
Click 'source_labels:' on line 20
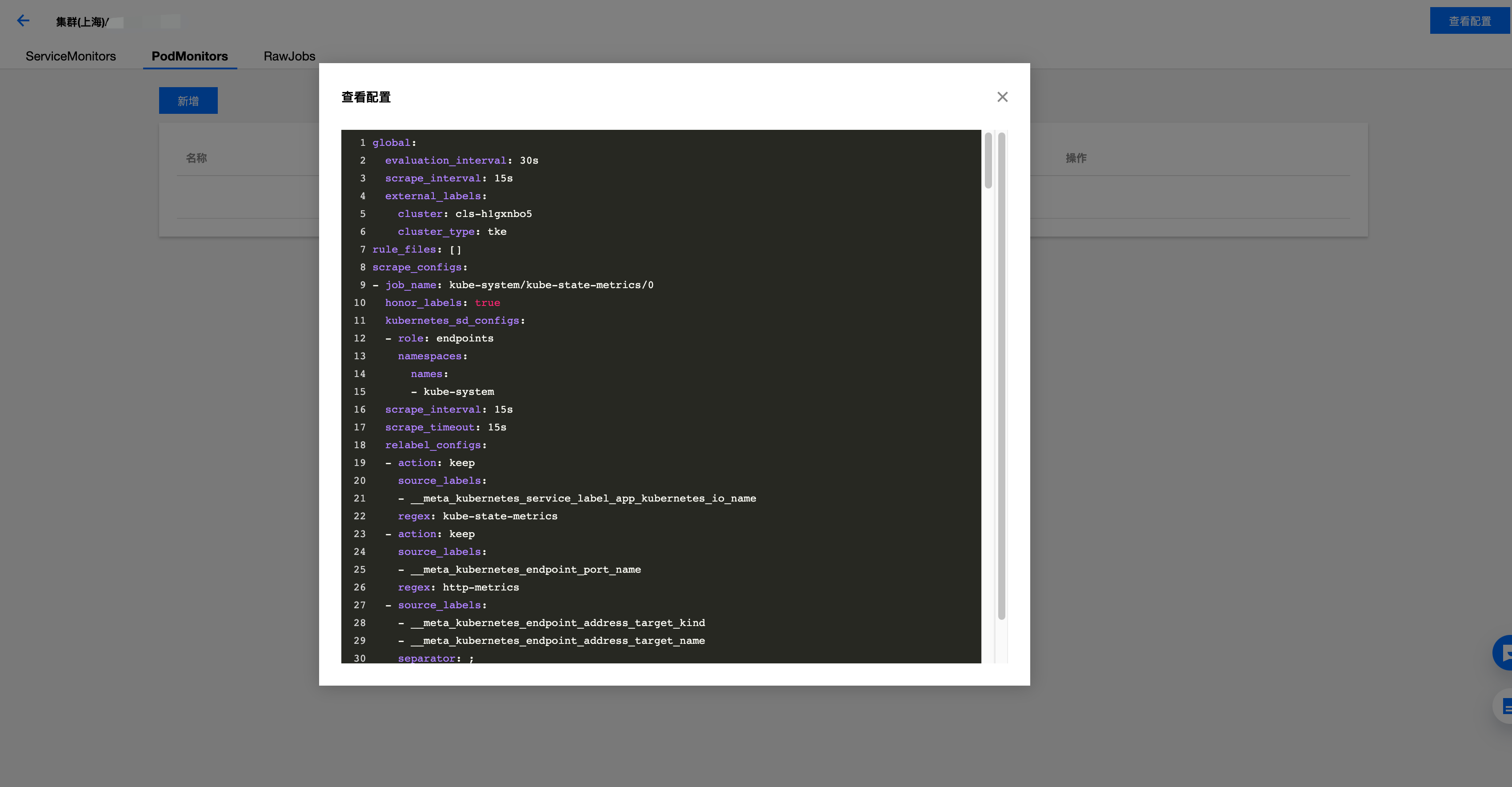tap(443, 480)
